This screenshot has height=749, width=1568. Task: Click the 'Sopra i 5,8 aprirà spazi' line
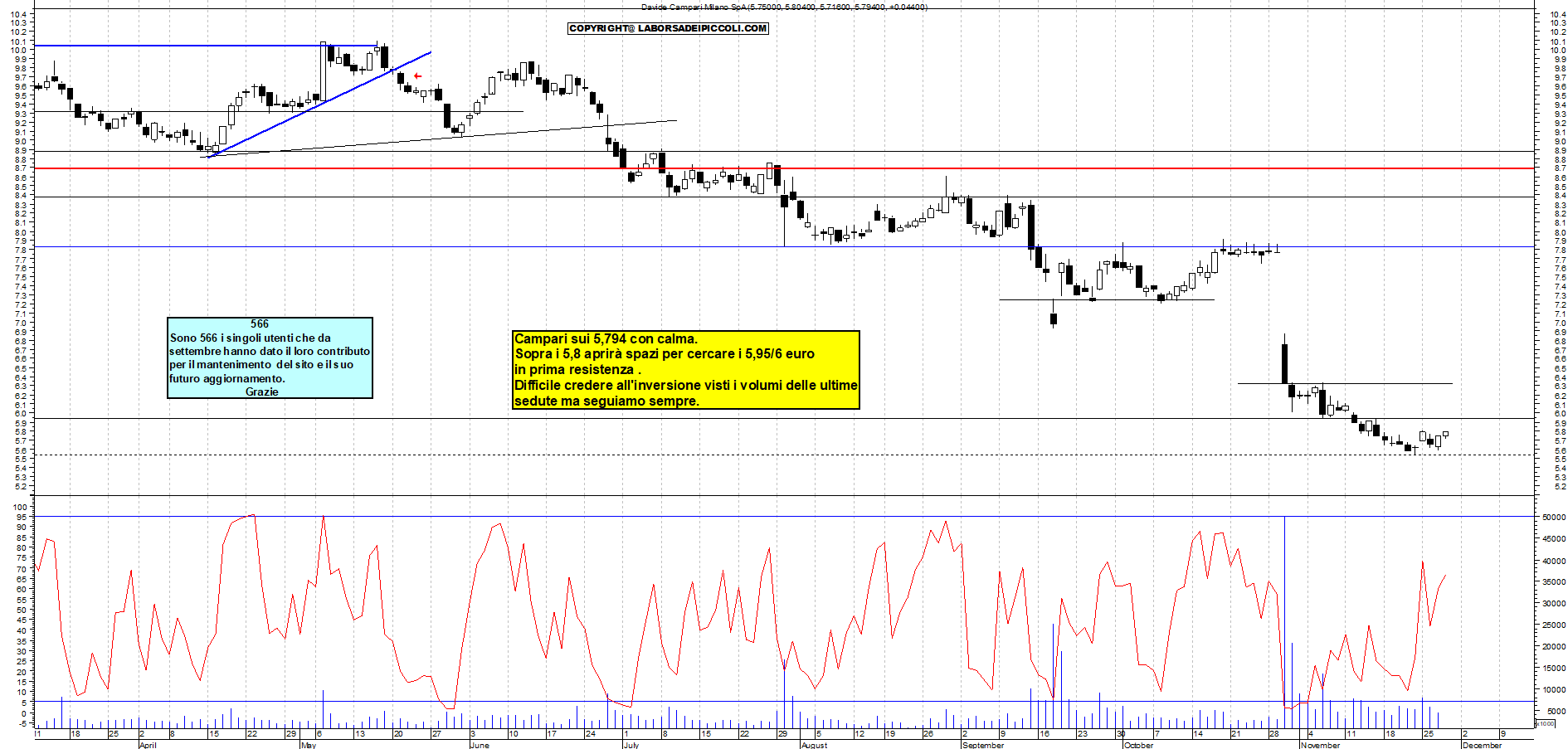pos(665,354)
